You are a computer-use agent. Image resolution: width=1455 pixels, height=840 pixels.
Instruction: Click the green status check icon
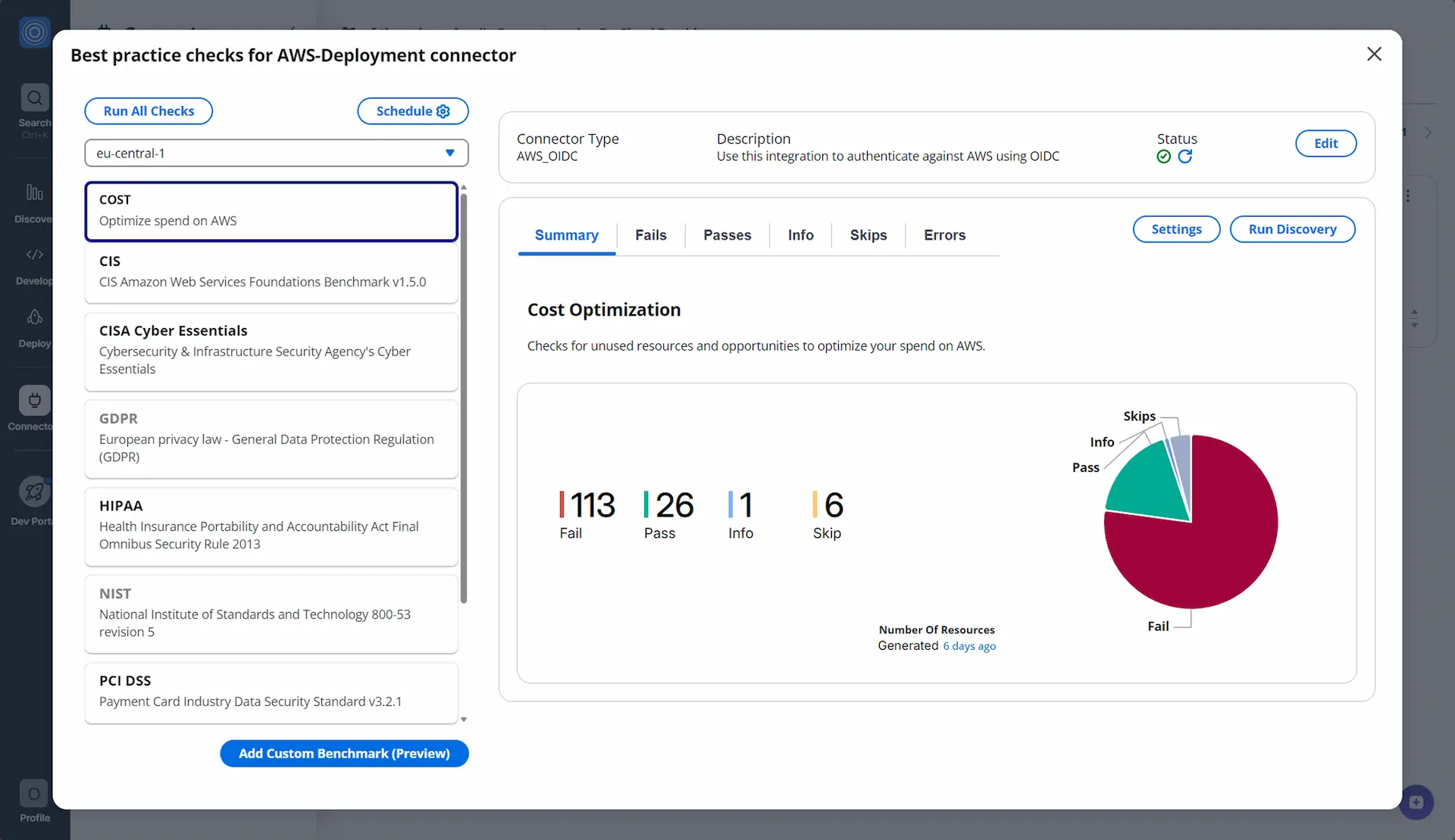pyautogui.click(x=1164, y=157)
